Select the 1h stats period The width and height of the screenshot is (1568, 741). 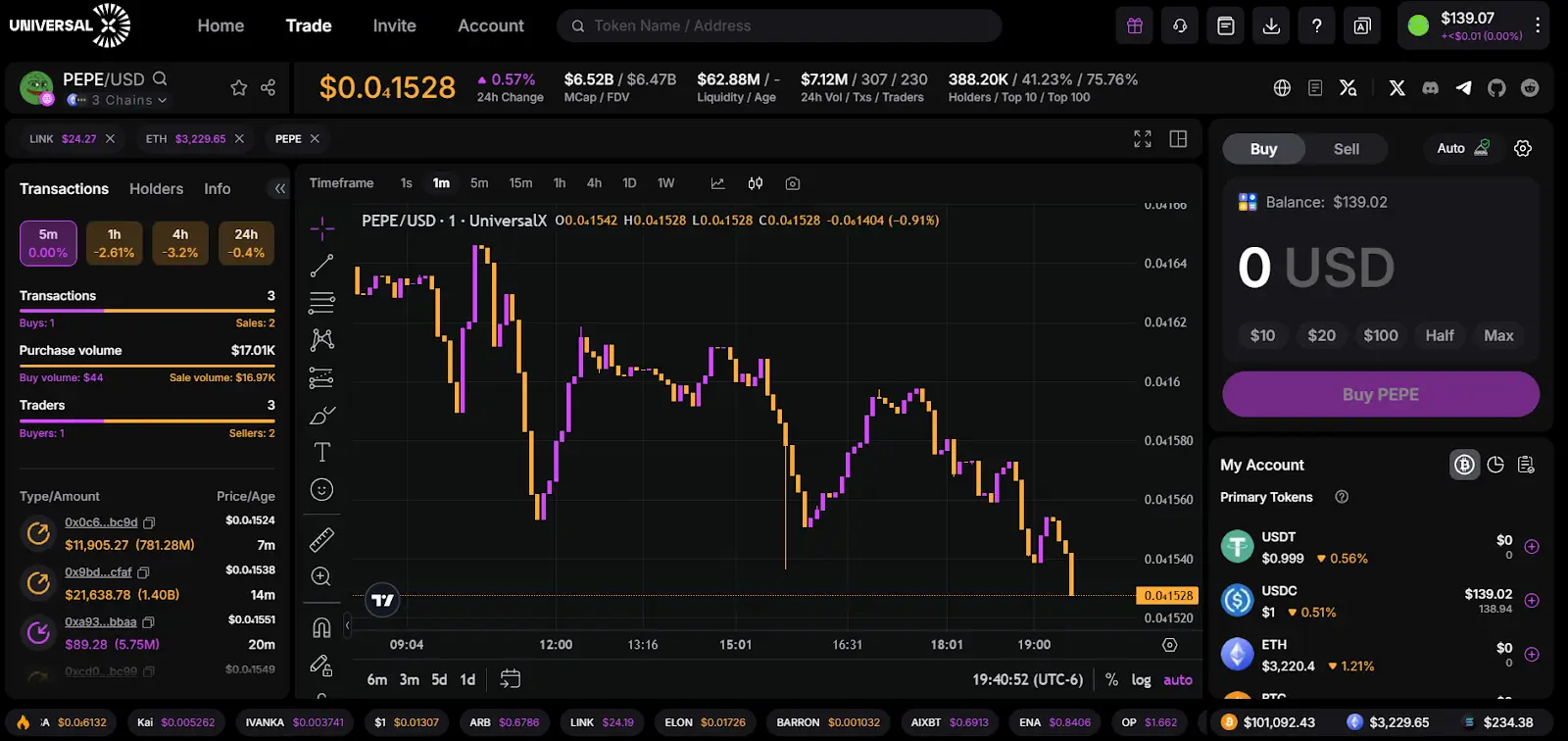[114, 243]
